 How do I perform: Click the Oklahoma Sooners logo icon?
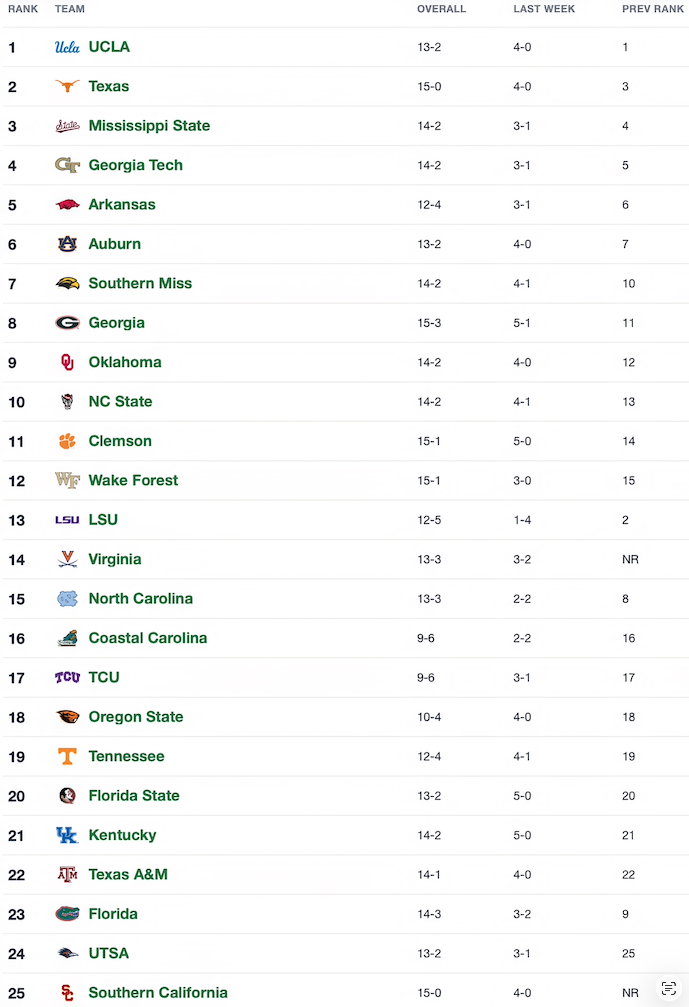pyautogui.click(x=67, y=362)
